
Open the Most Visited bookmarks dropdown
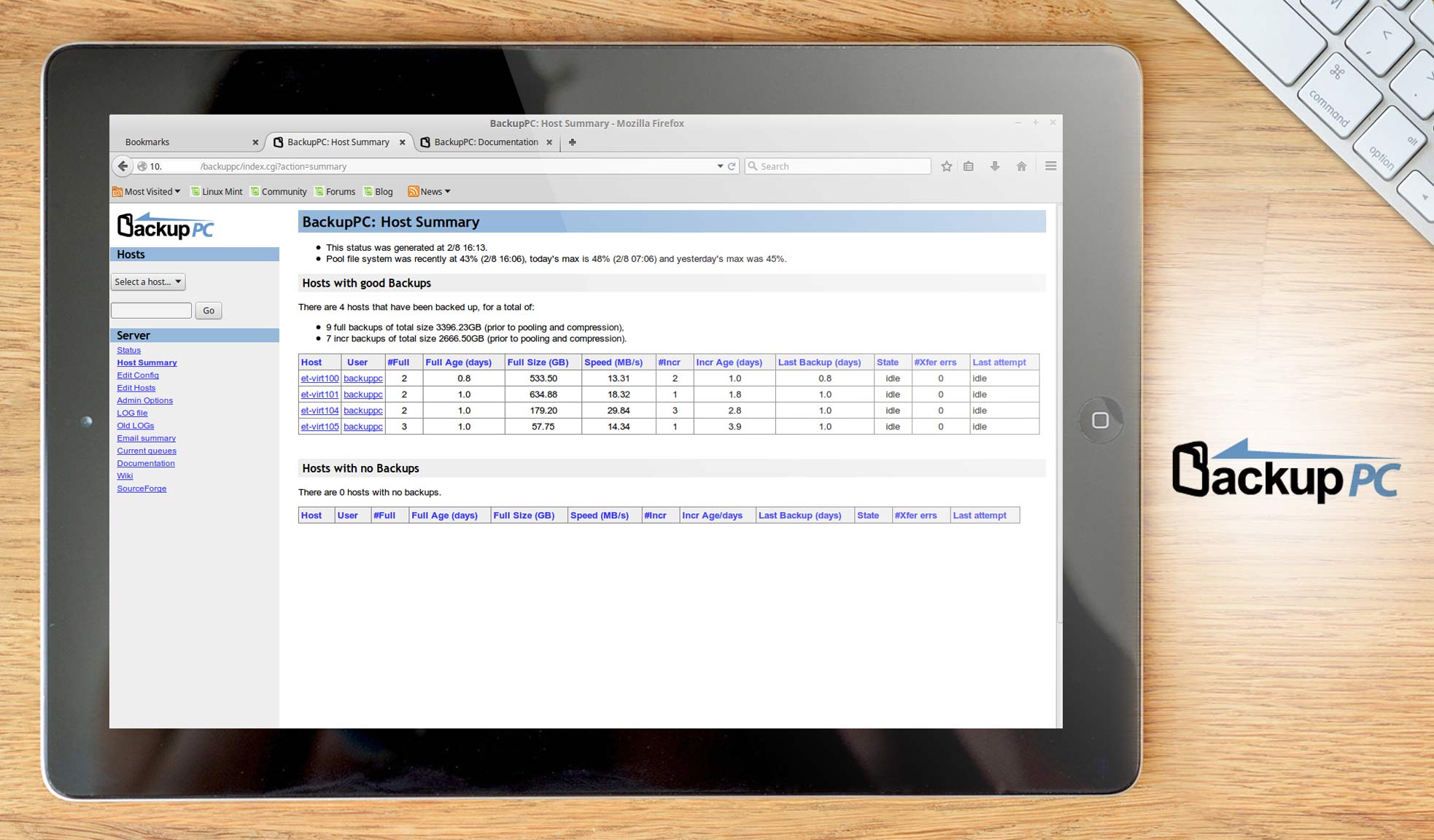pyautogui.click(x=147, y=192)
